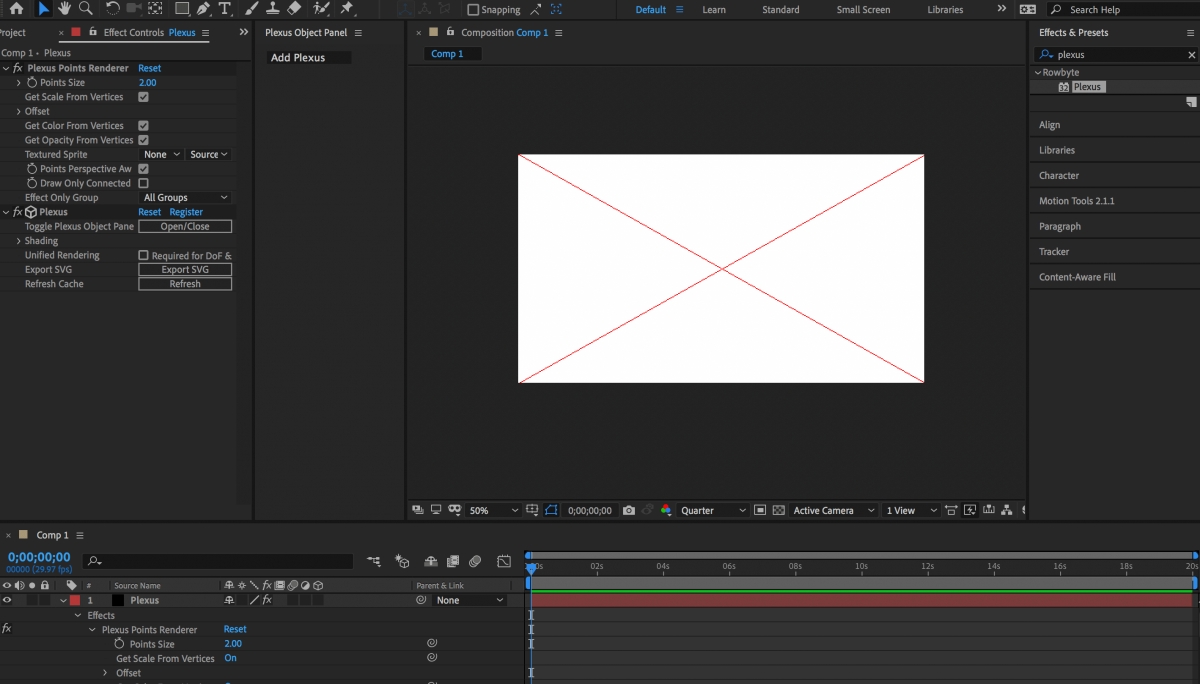This screenshot has height=684, width=1200.
Task: Uncheck Get Scale From Vertices
Action: coord(143,97)
